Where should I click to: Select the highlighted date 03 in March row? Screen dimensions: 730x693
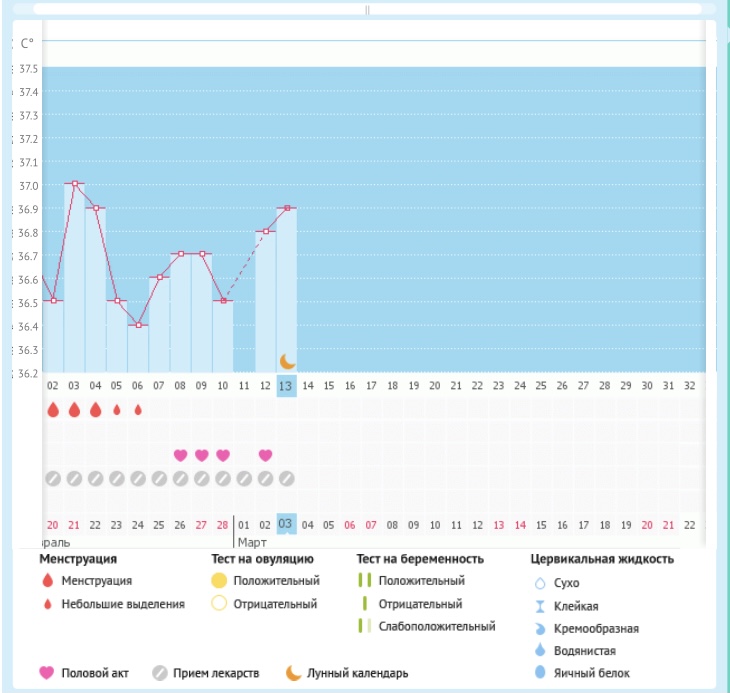tap(287, 525)
